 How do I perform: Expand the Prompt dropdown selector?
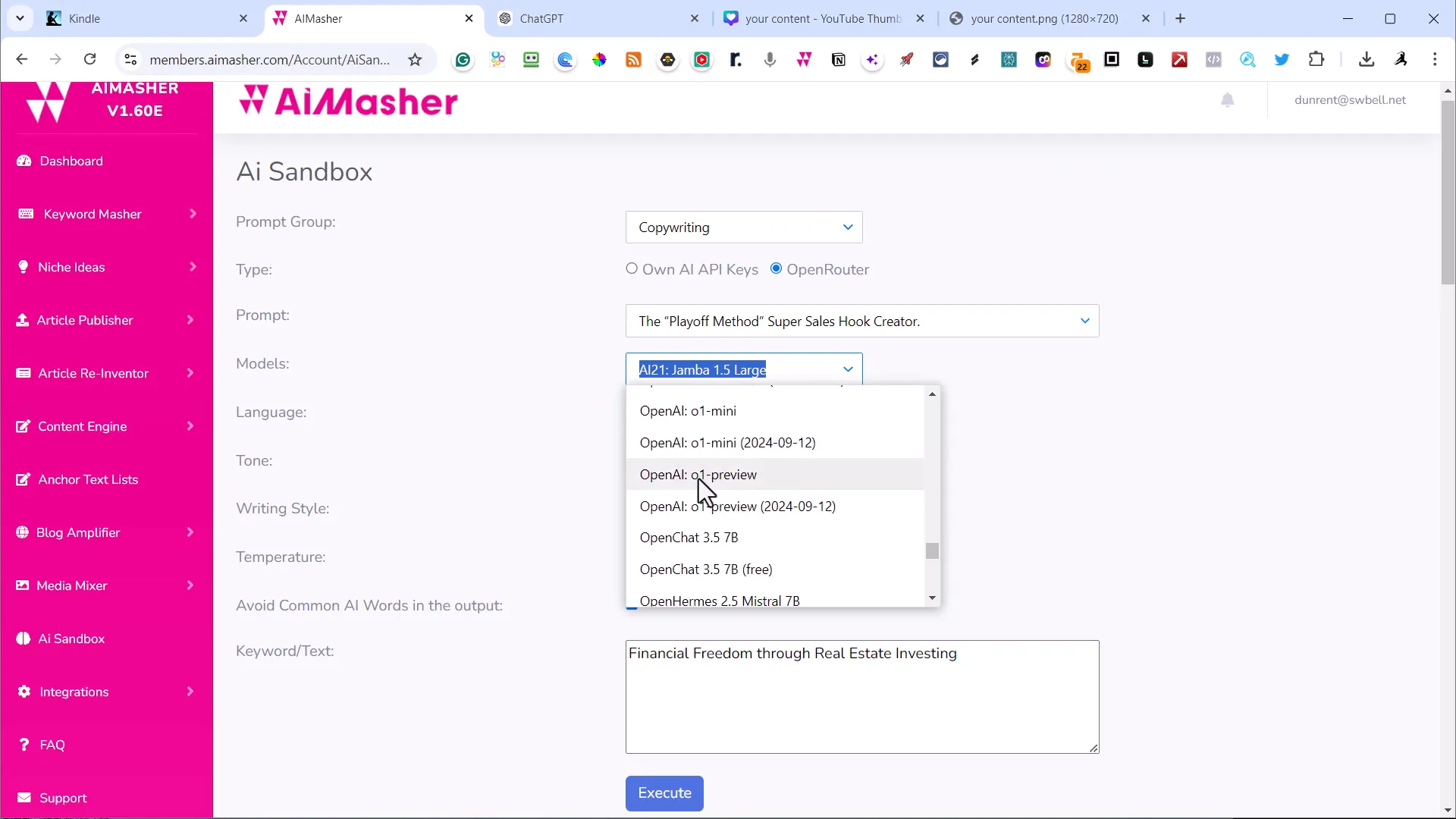pos(1085,321)
